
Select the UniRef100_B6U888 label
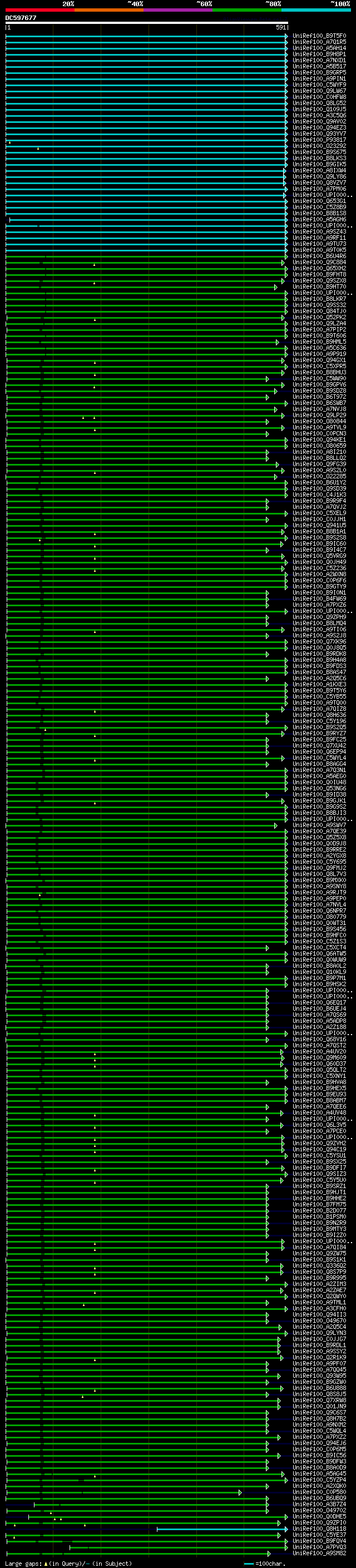tap(319, 1388)
